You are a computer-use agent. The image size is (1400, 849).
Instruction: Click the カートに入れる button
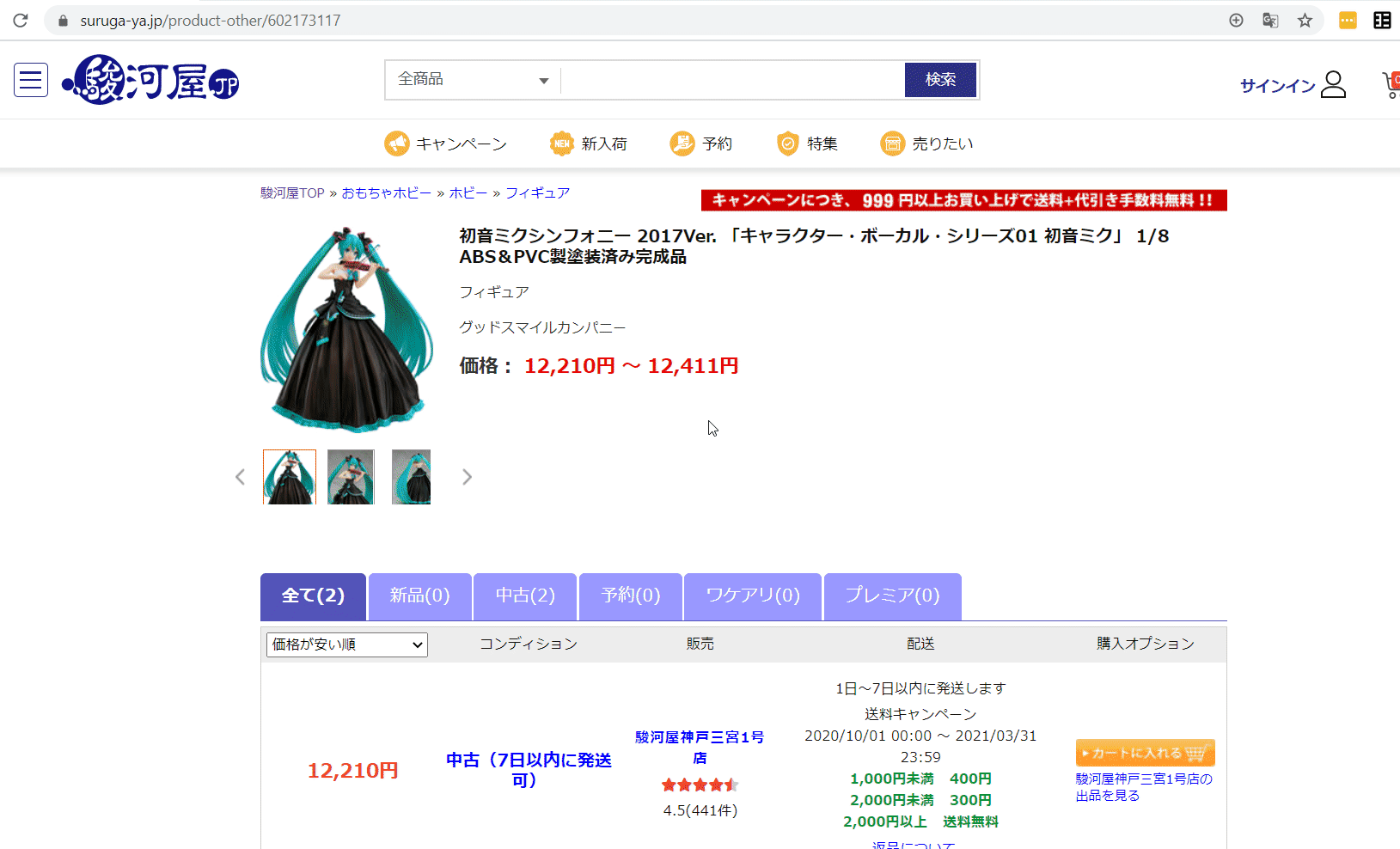pyautogui.click(x=1145, y=753)
